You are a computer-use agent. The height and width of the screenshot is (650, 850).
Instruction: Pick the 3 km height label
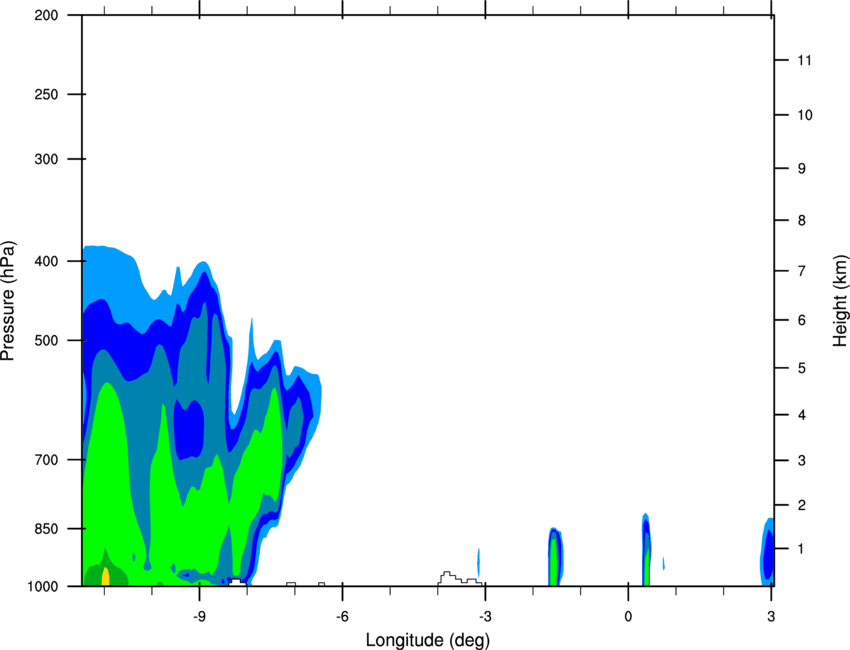pos(802,461)
